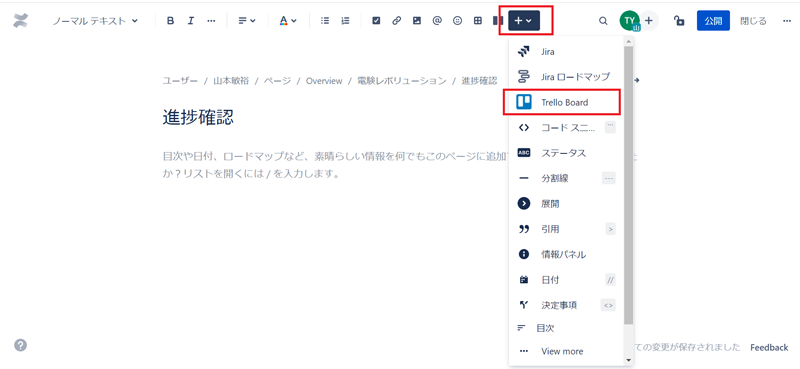The image size is (800, 369).
Task: Open the text alignment dropdown
Action: [247, 21]
